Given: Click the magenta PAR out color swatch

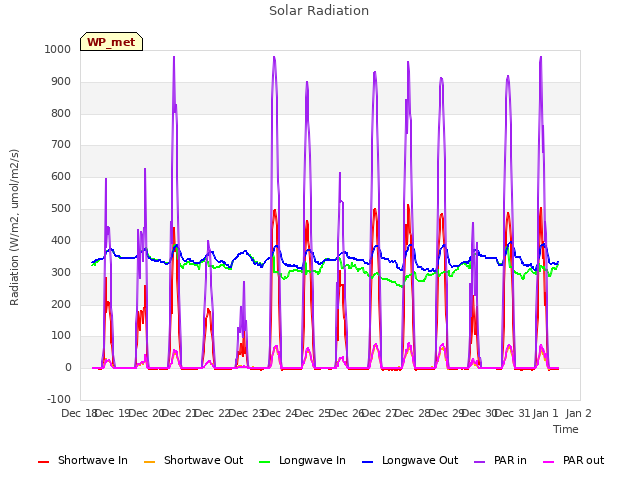Looking at the screenshot, I should [x=549, y=462].
